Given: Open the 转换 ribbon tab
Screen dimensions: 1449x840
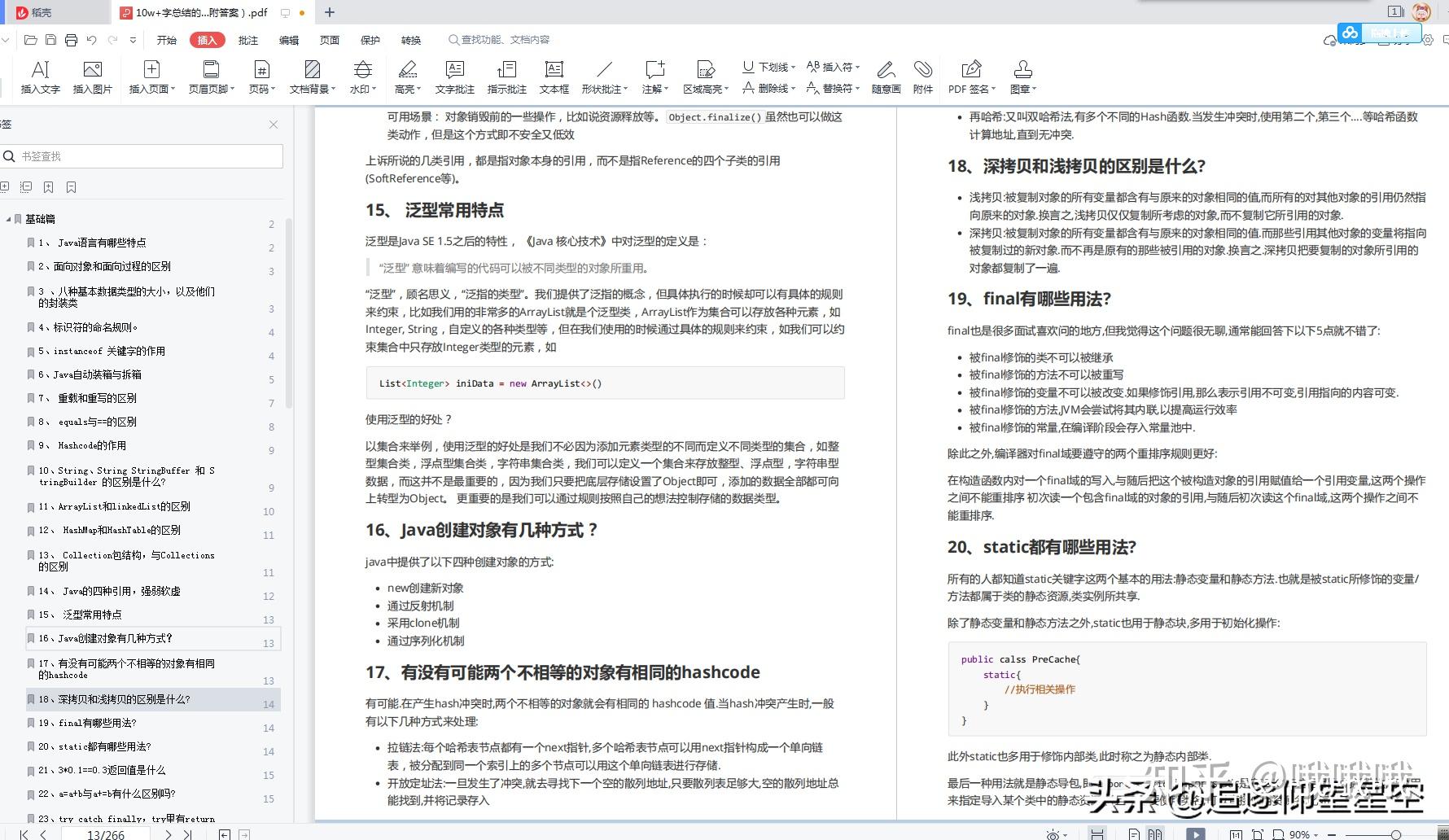Looking at the screenshot, I should [410, 39].
